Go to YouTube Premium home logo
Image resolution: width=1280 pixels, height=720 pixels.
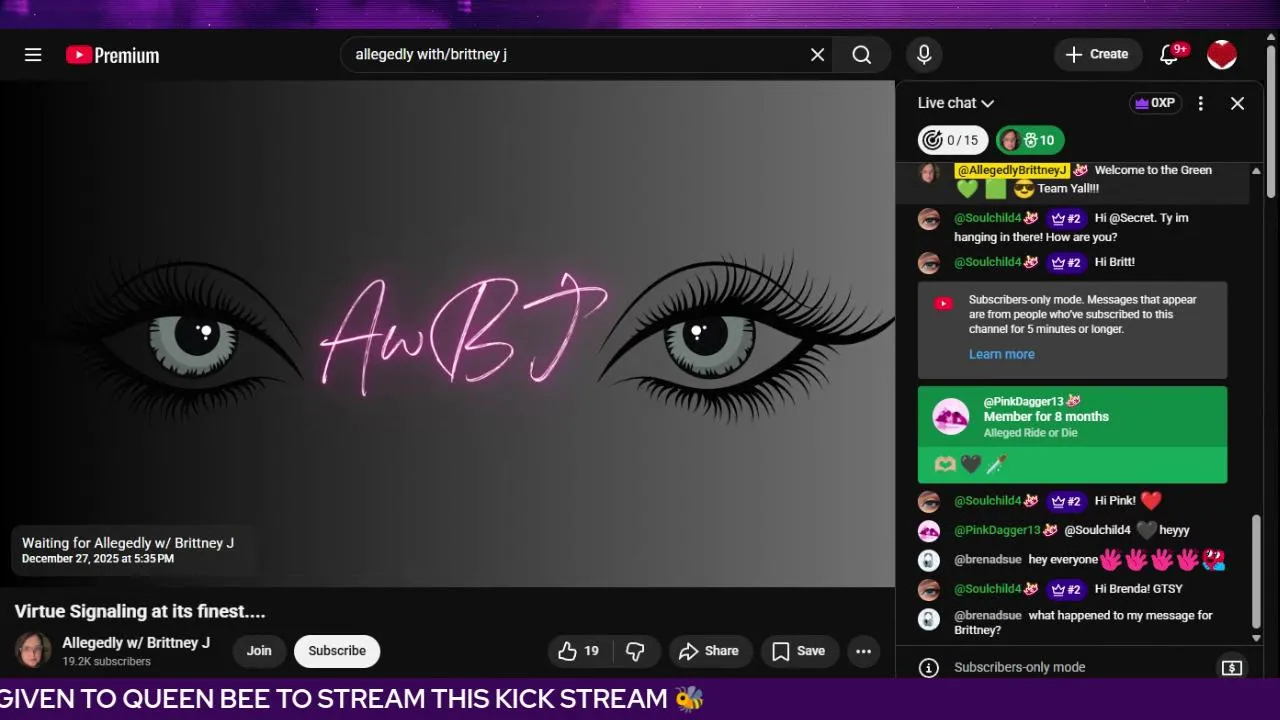pyautogui.click(x=113, y=55)
